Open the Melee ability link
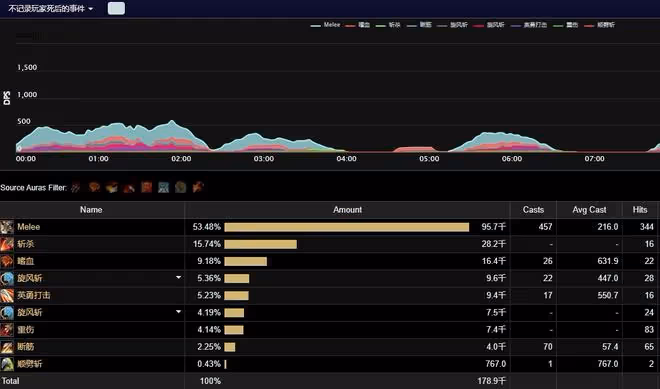This screenshot has width=660, height=389. coord(29,227)
